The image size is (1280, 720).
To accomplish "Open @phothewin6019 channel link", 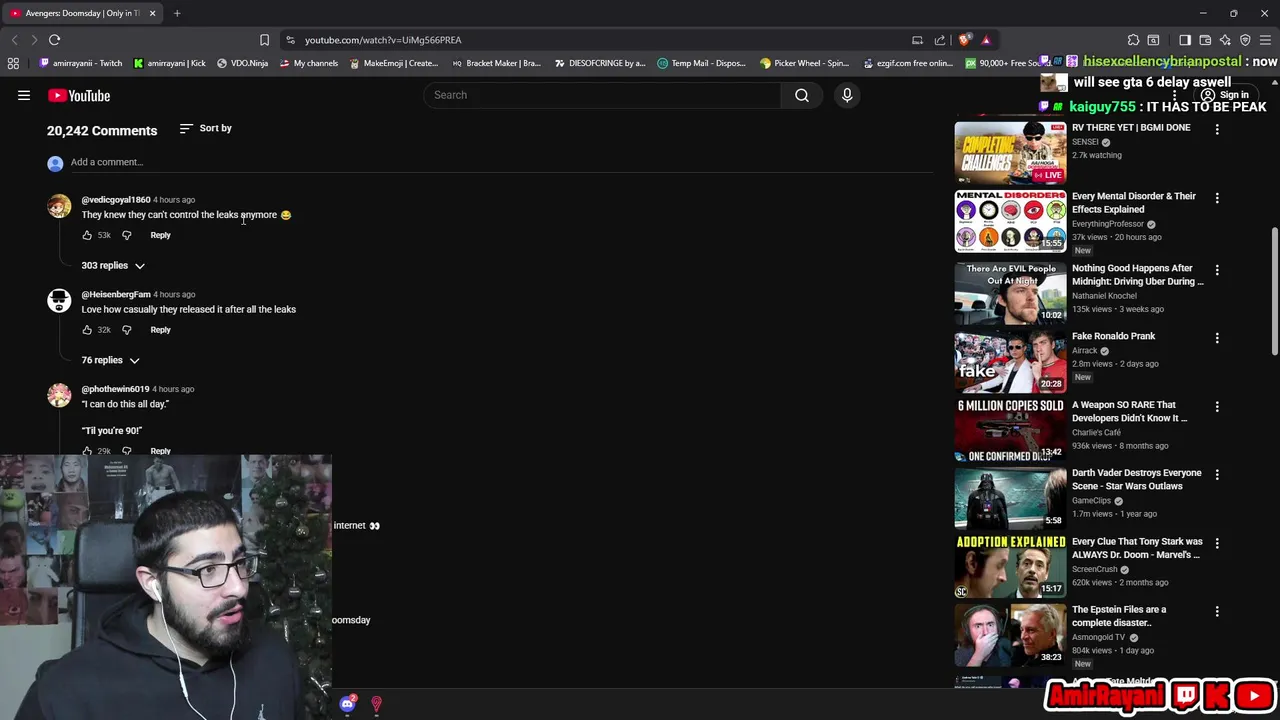I will point(115,389).
